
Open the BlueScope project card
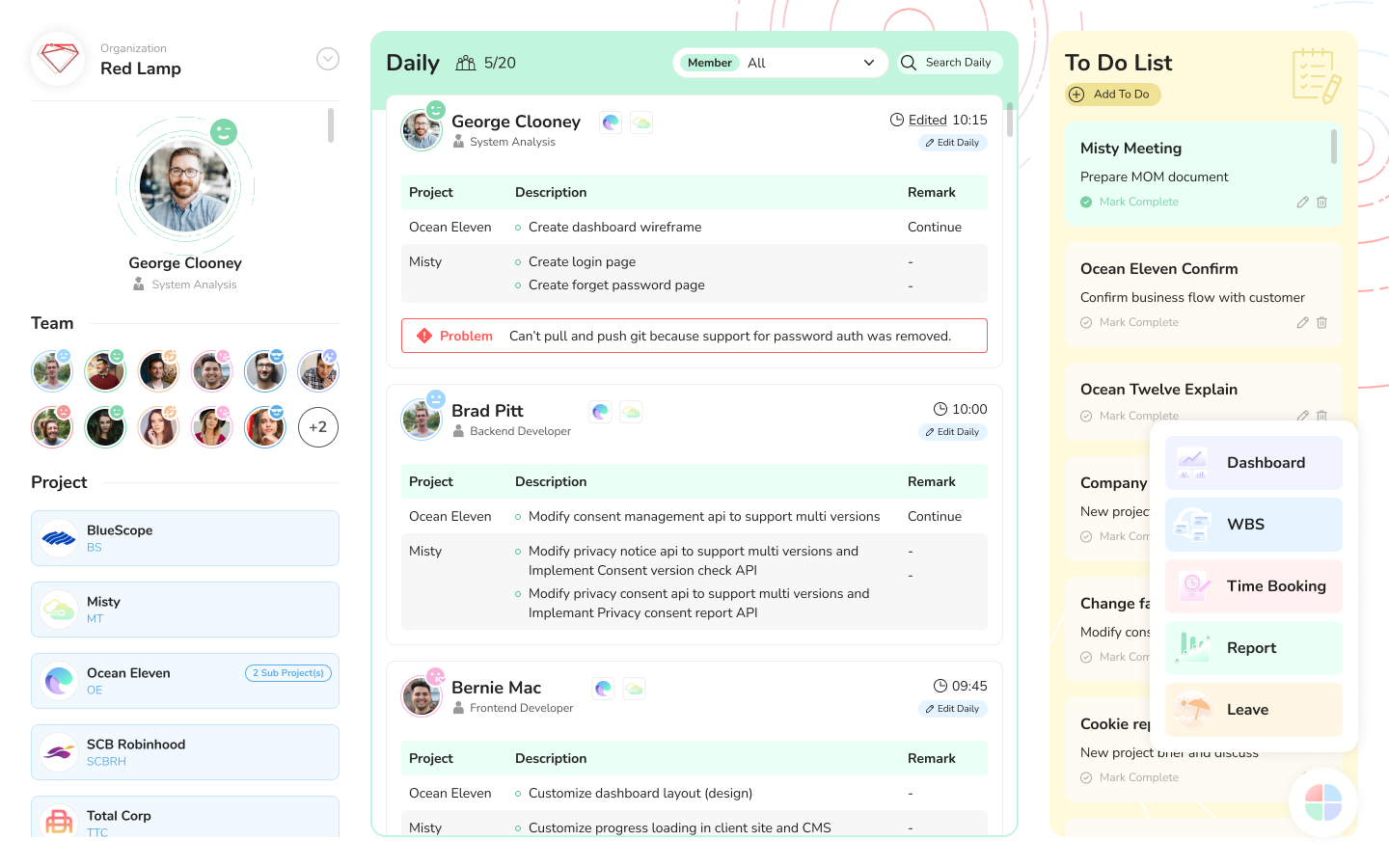tap(185, 538)
